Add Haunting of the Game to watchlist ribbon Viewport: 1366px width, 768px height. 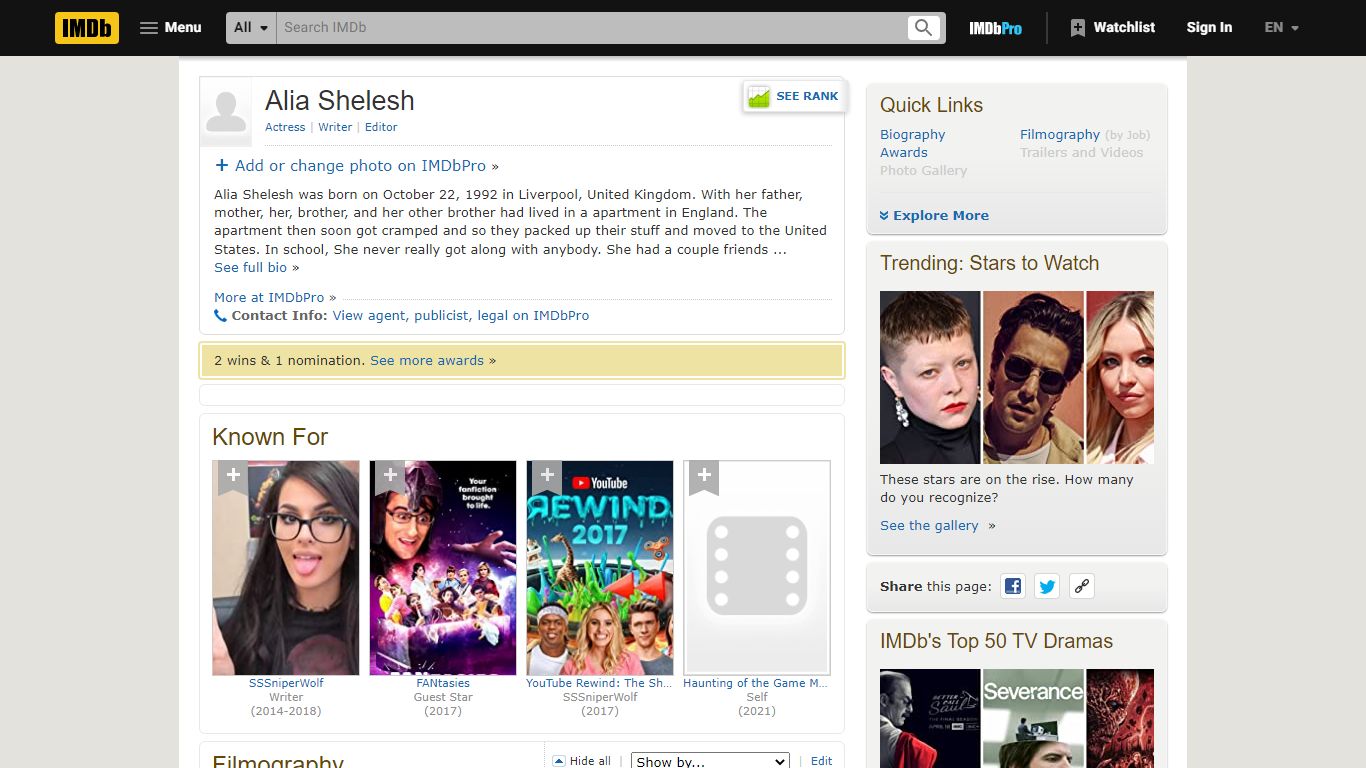[704, 477]
